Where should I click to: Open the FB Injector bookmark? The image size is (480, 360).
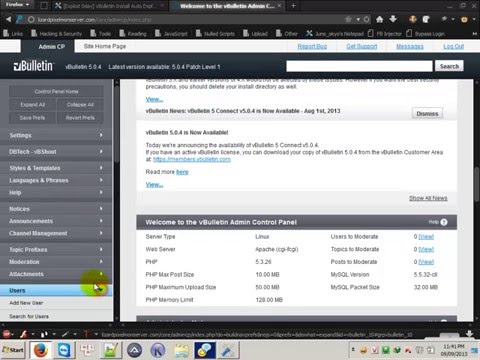tap(385, 34)
